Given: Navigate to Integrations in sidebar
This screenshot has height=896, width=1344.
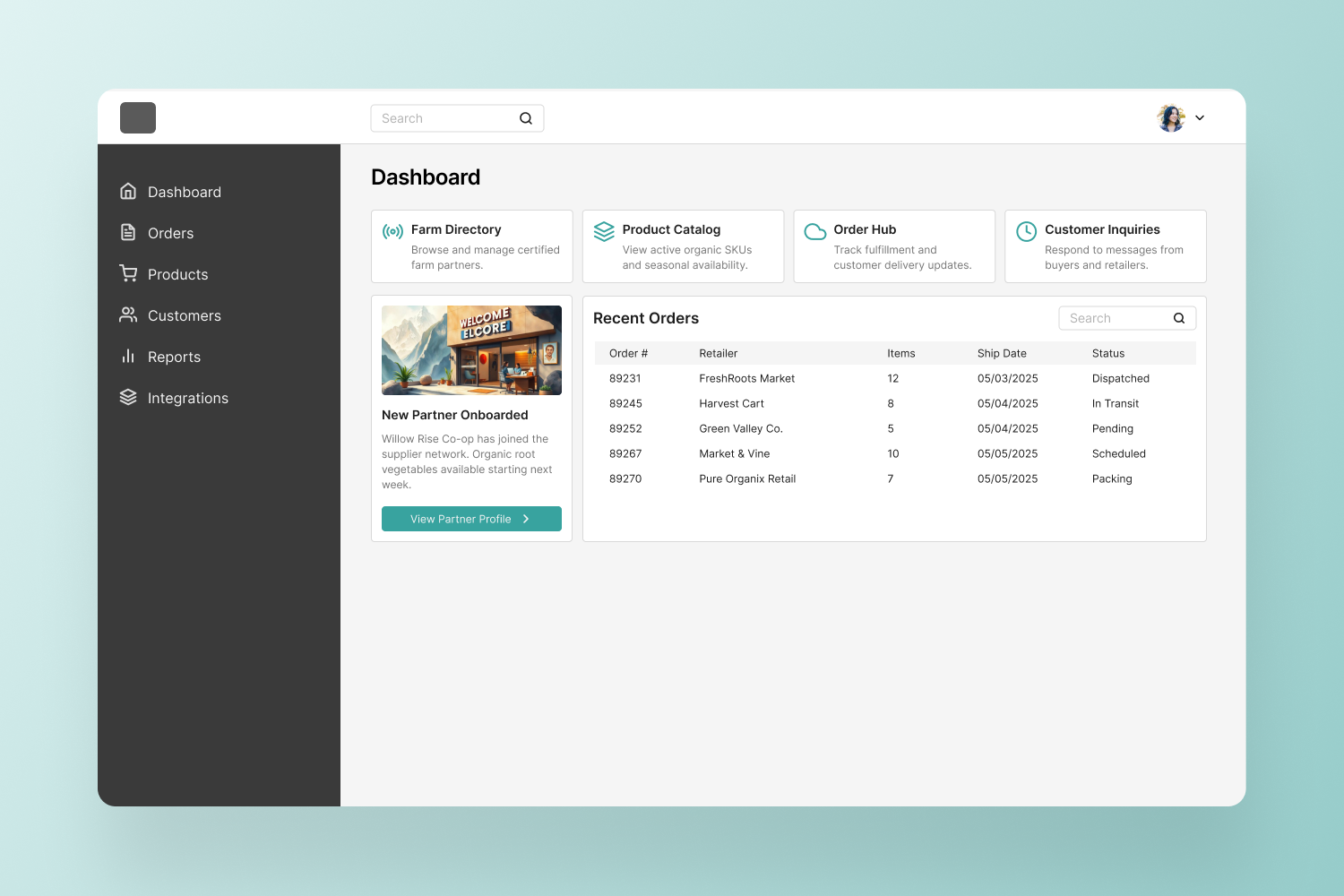Looking at the screenshot, I should tap(188, 398).
